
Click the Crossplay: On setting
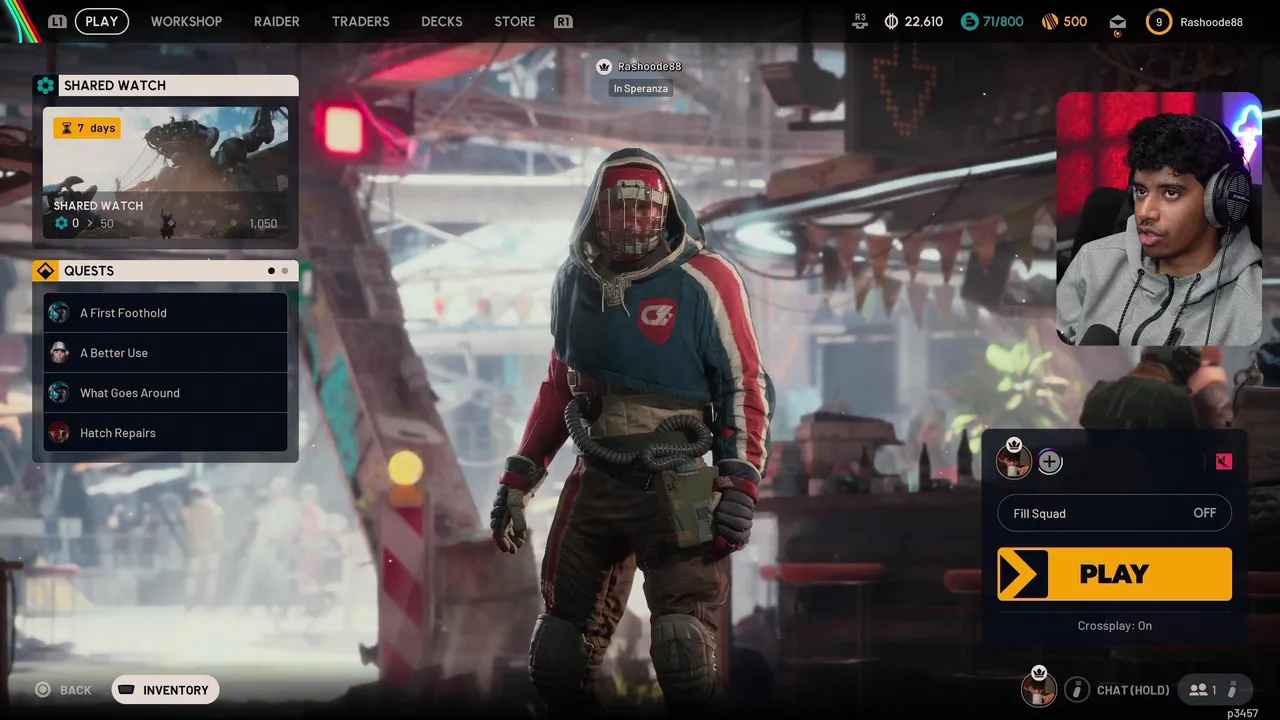[x=1114, y=626]
